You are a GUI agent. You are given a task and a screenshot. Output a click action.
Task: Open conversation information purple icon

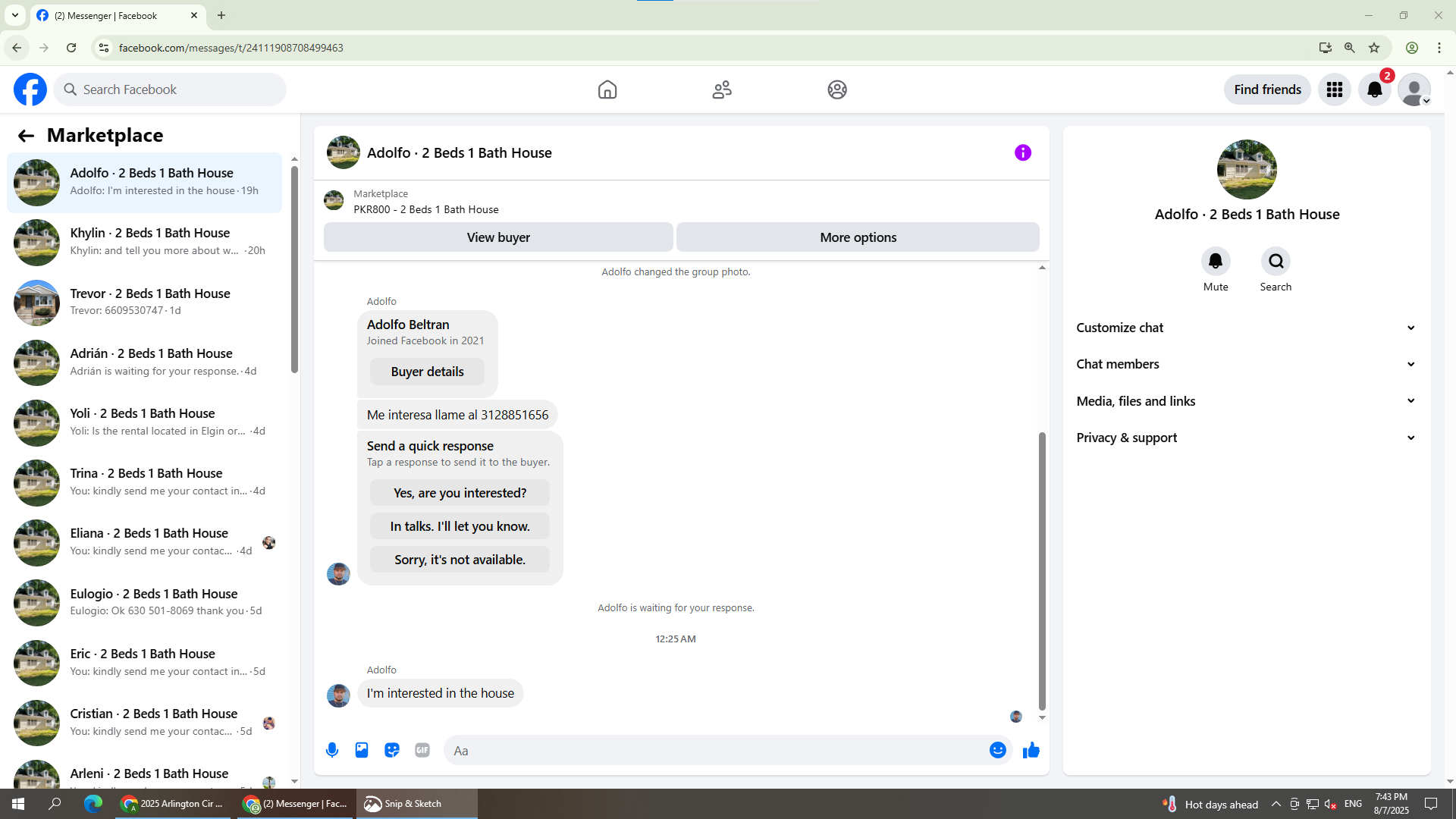pos(1023,152)
